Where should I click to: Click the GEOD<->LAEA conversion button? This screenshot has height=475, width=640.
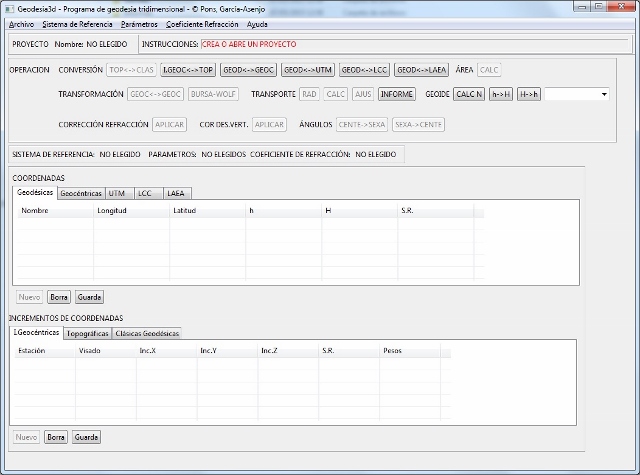click(x=422, y=70)
